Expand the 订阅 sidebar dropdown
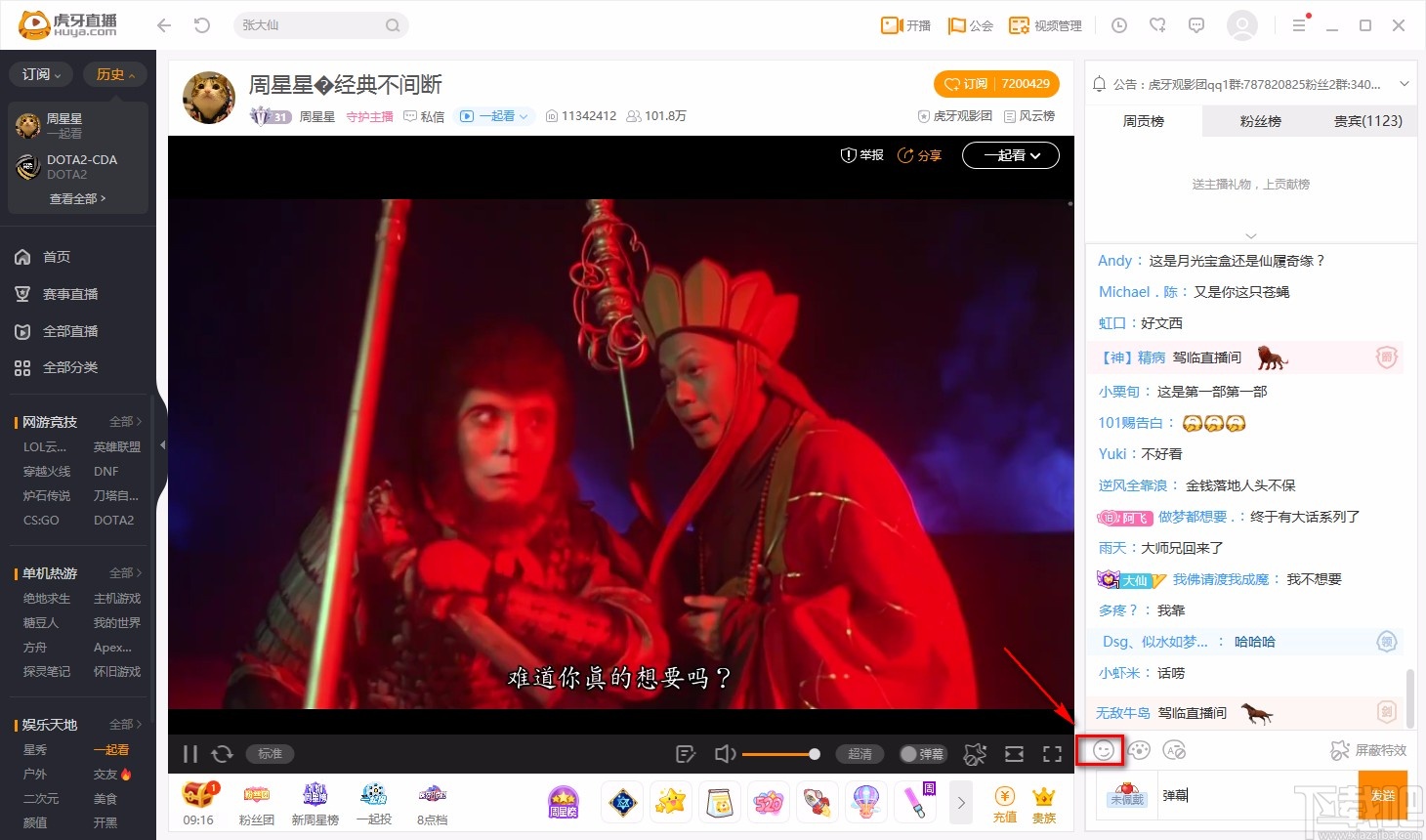This screenshot has width=1426, height=840. point(40,73)
